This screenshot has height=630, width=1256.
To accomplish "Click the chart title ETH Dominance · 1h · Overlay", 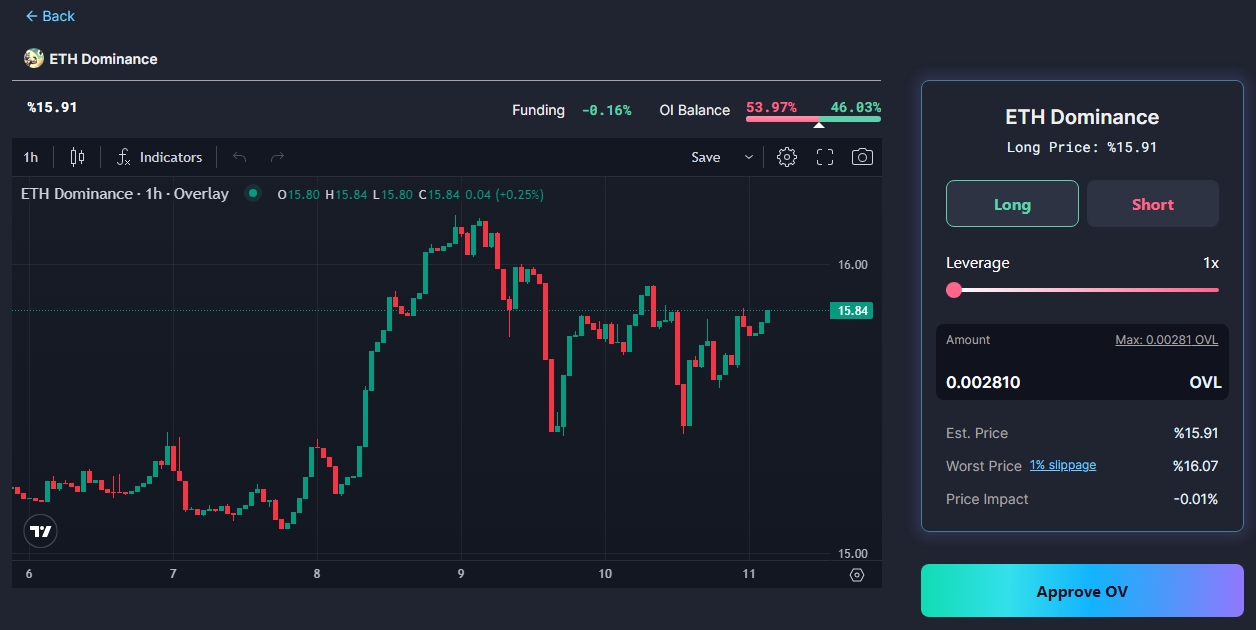I will coord(125,193).
